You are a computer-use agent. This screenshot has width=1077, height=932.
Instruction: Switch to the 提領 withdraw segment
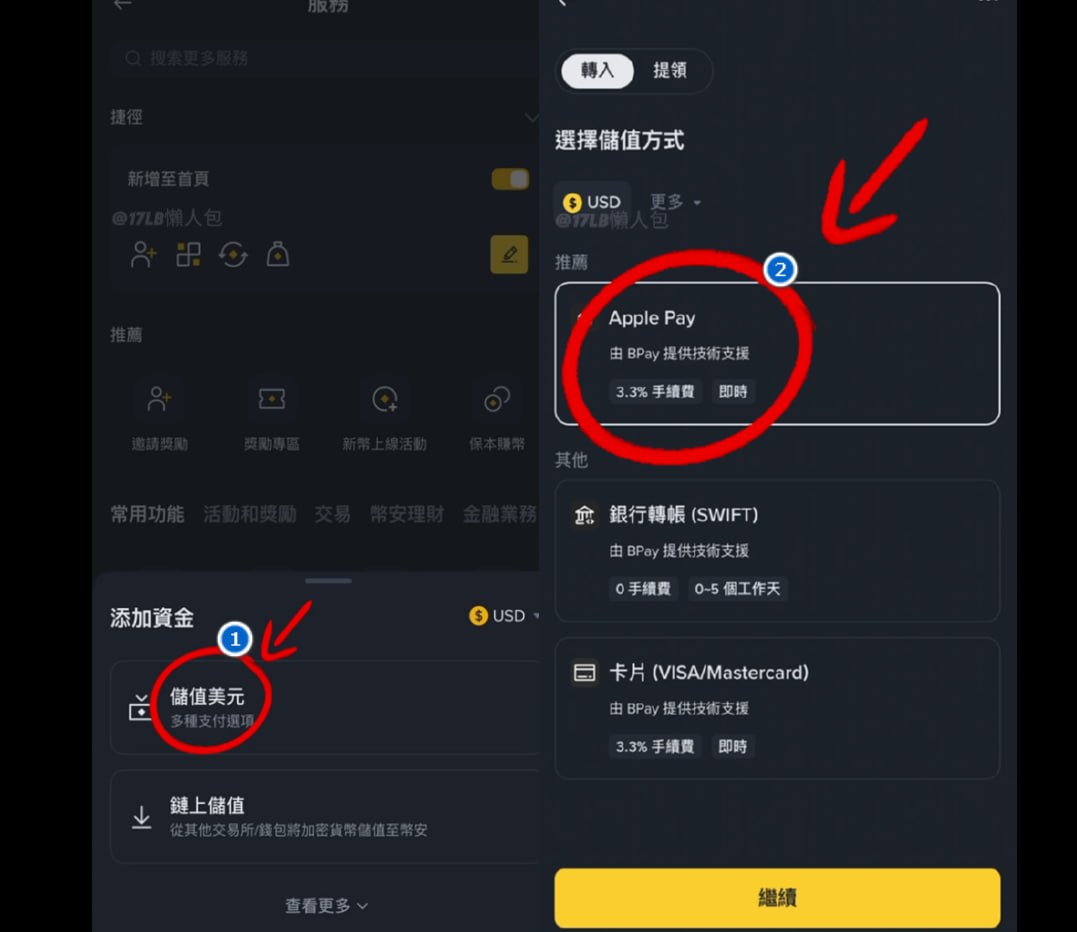coord(670,70)
